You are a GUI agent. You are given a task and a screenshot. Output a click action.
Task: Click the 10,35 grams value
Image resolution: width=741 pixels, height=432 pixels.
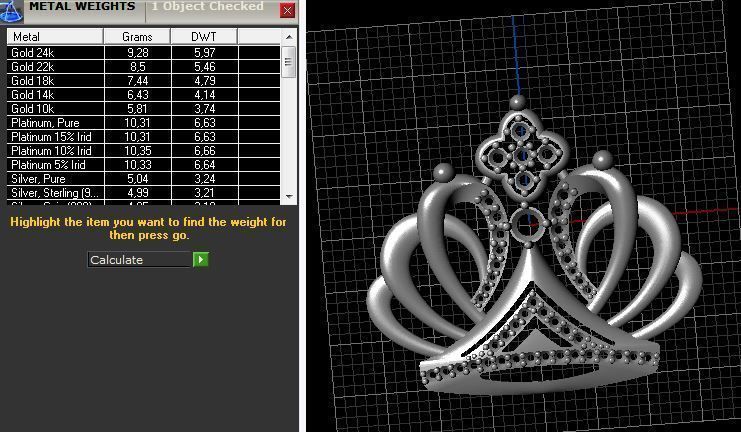click(x=138, y=151)
